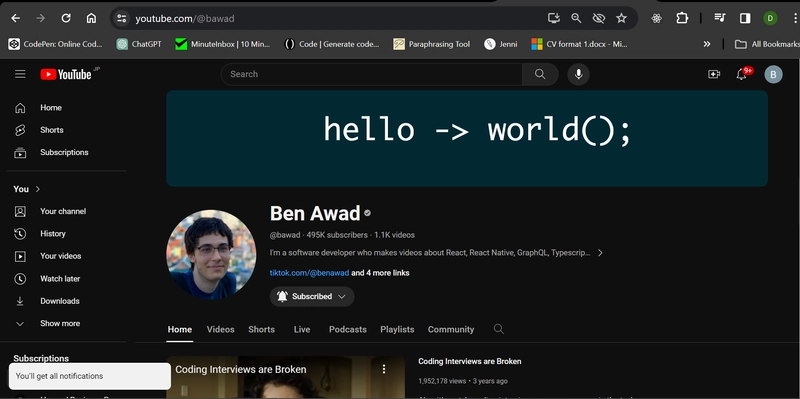
Task: Open the browser home page icon
Action: coord(91,18)
